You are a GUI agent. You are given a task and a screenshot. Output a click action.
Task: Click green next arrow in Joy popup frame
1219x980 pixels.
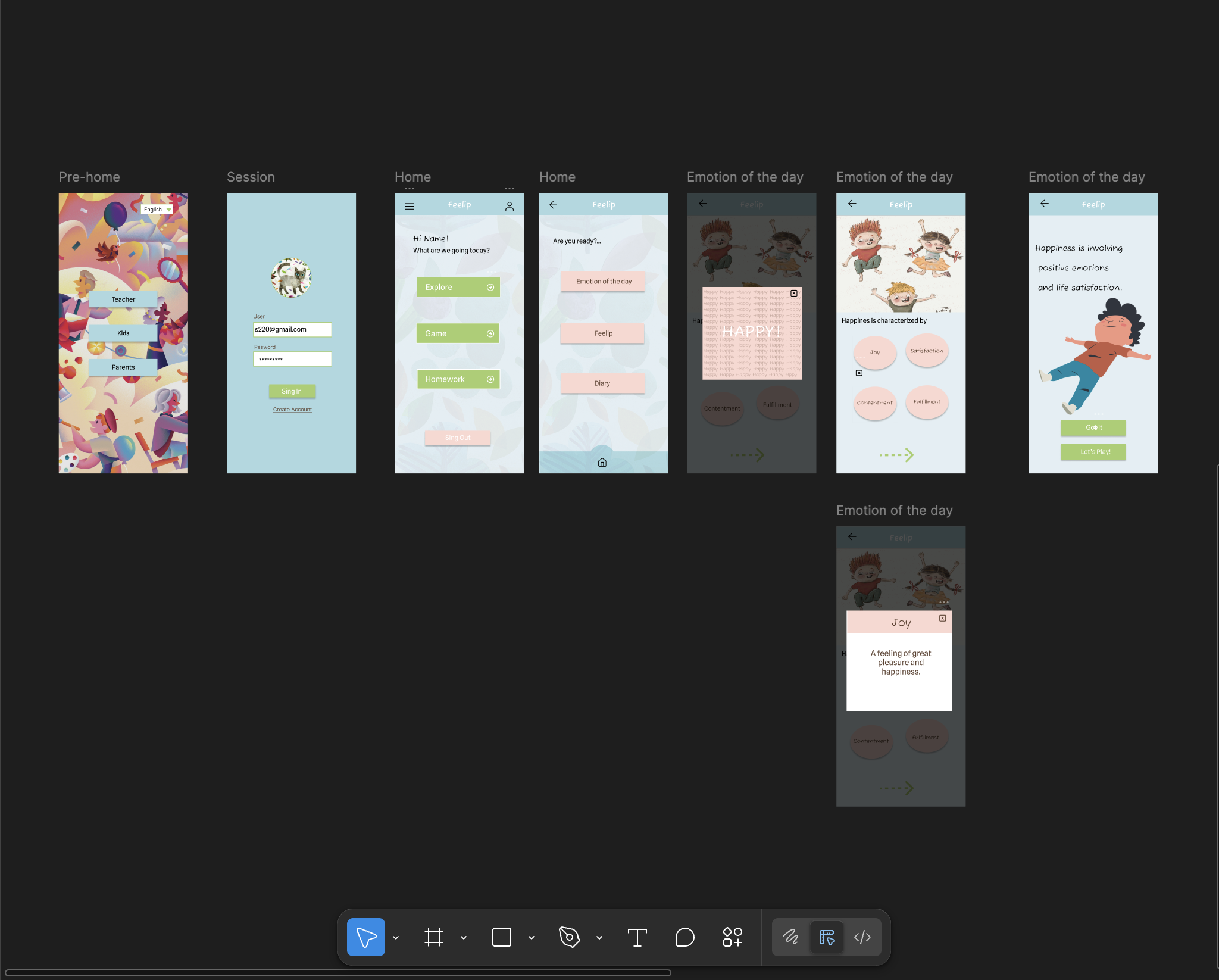click(897, 788)
